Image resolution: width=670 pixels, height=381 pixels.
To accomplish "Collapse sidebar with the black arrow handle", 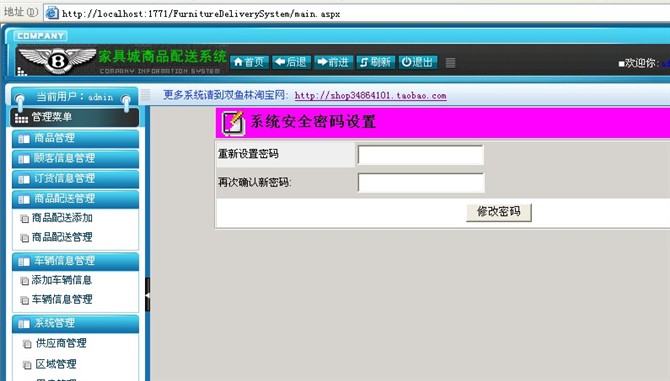I will coord(147,294).
